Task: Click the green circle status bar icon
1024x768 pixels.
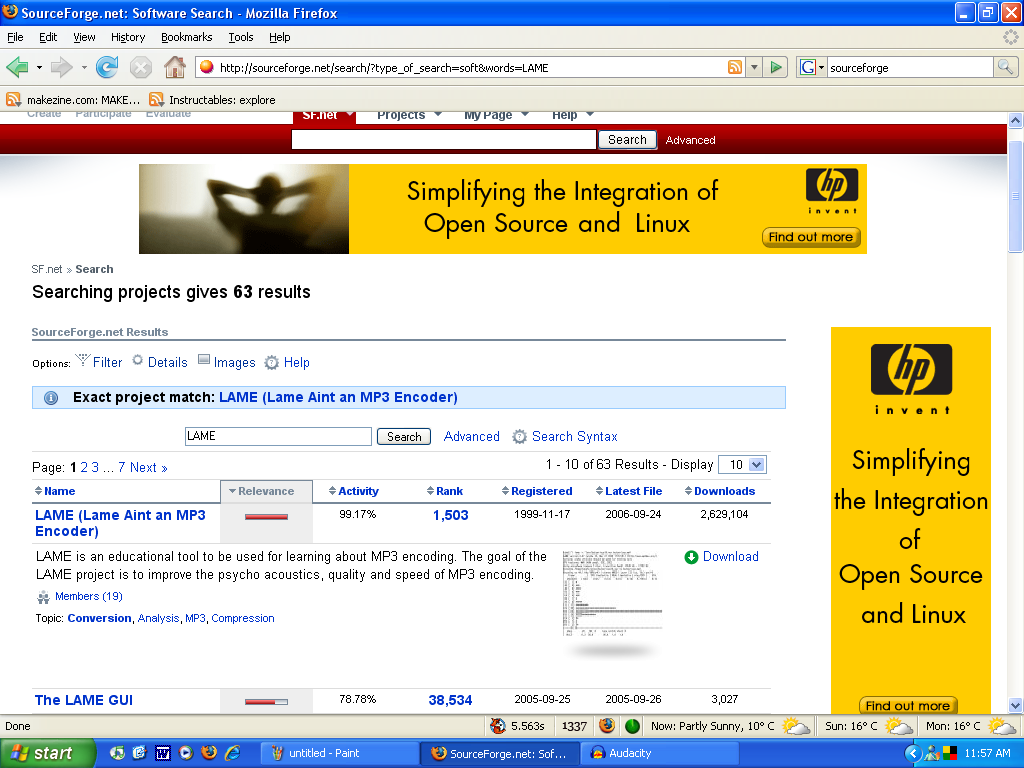Action: (632, 726)
